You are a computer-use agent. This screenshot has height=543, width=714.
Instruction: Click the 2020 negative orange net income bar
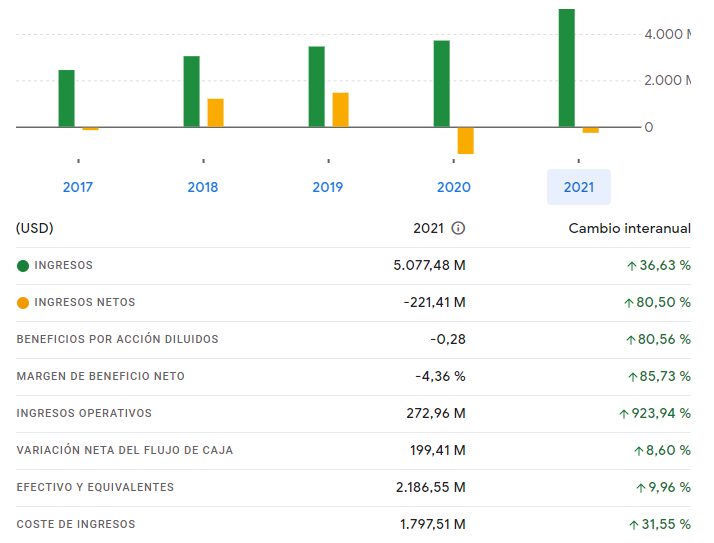click(x=465, y=141)
